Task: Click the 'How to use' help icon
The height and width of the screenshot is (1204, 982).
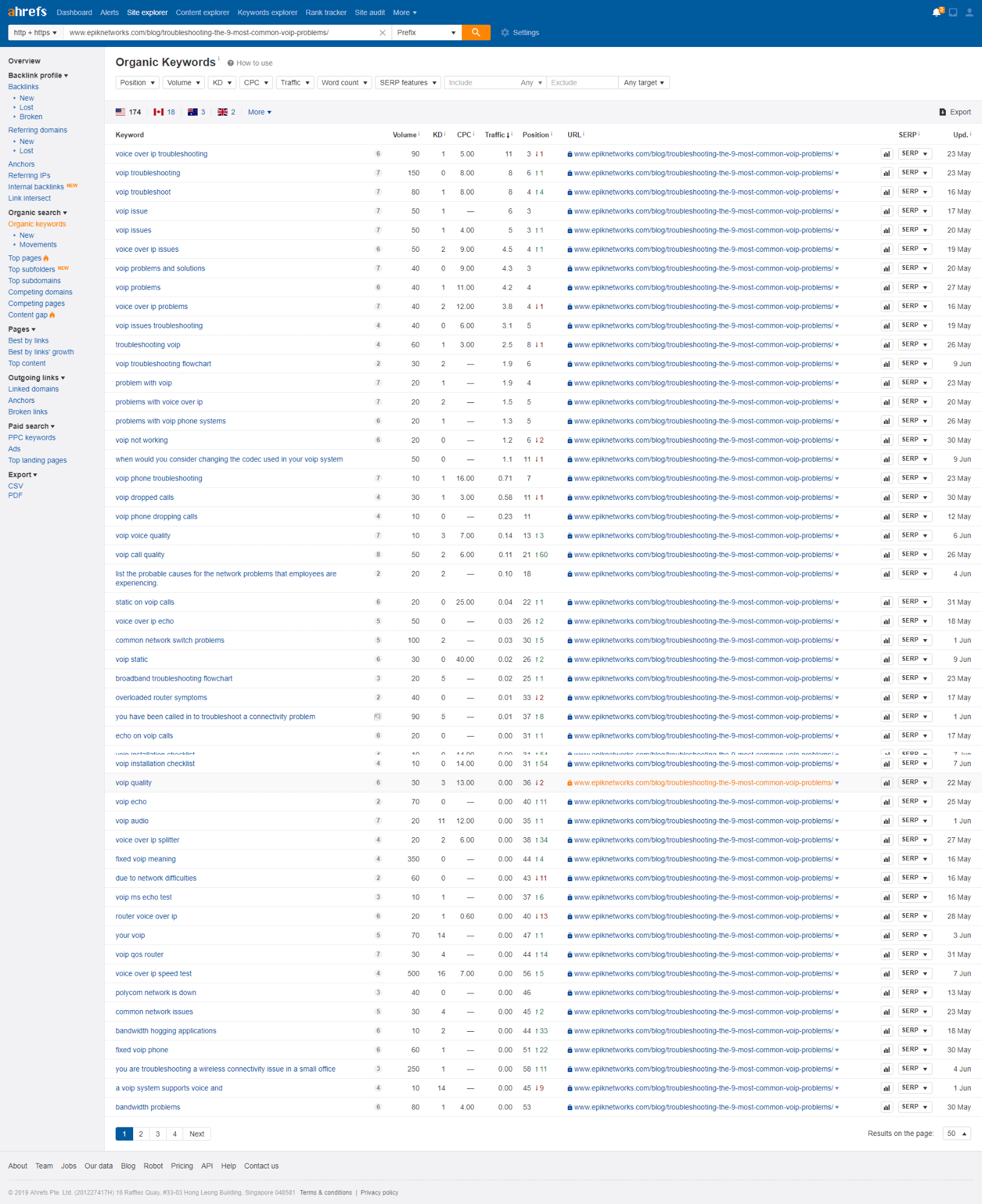Action: point(229,63)
